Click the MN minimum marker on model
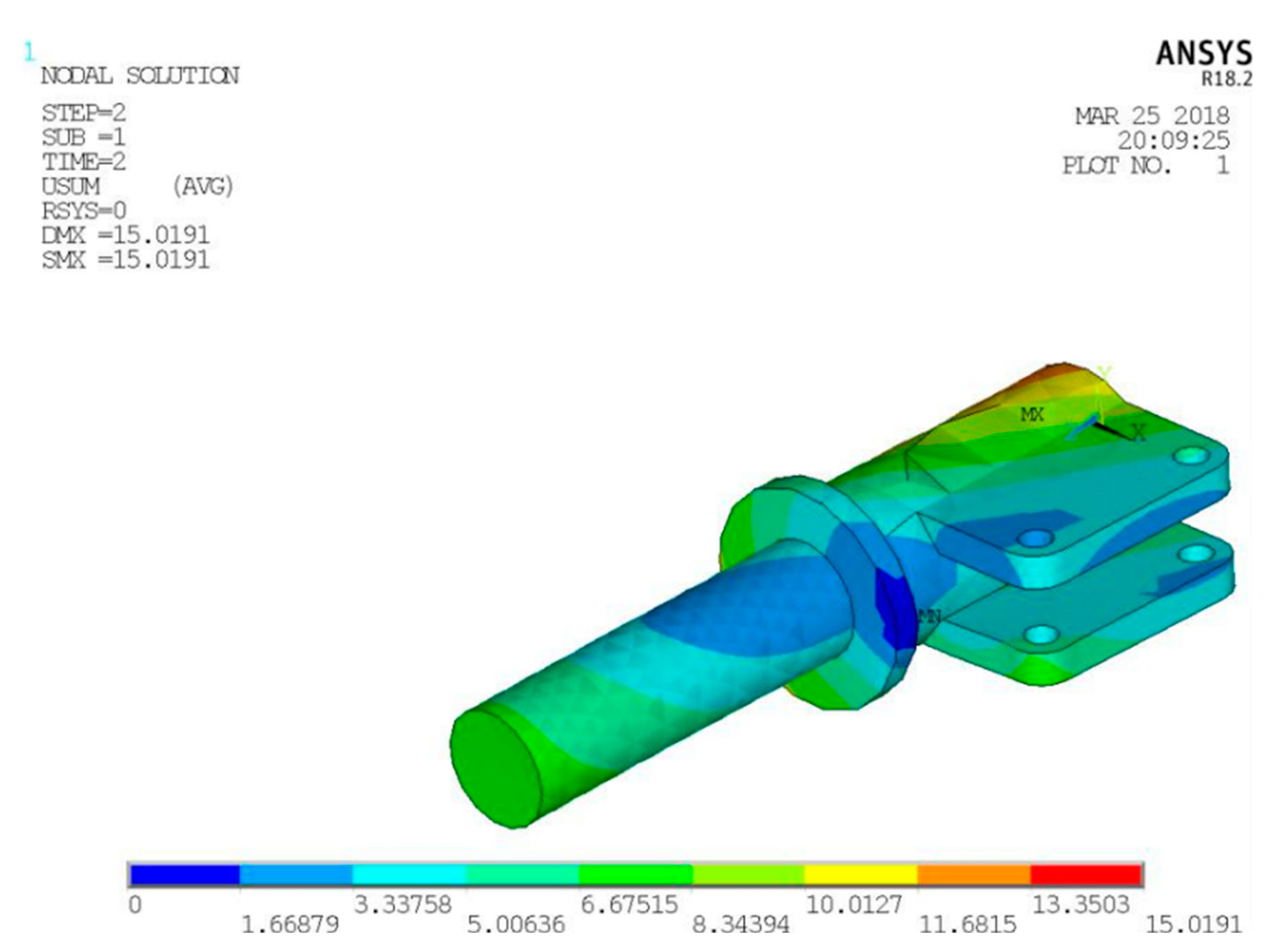Screen dimensions: 1279x952 [x=928, y=617]
